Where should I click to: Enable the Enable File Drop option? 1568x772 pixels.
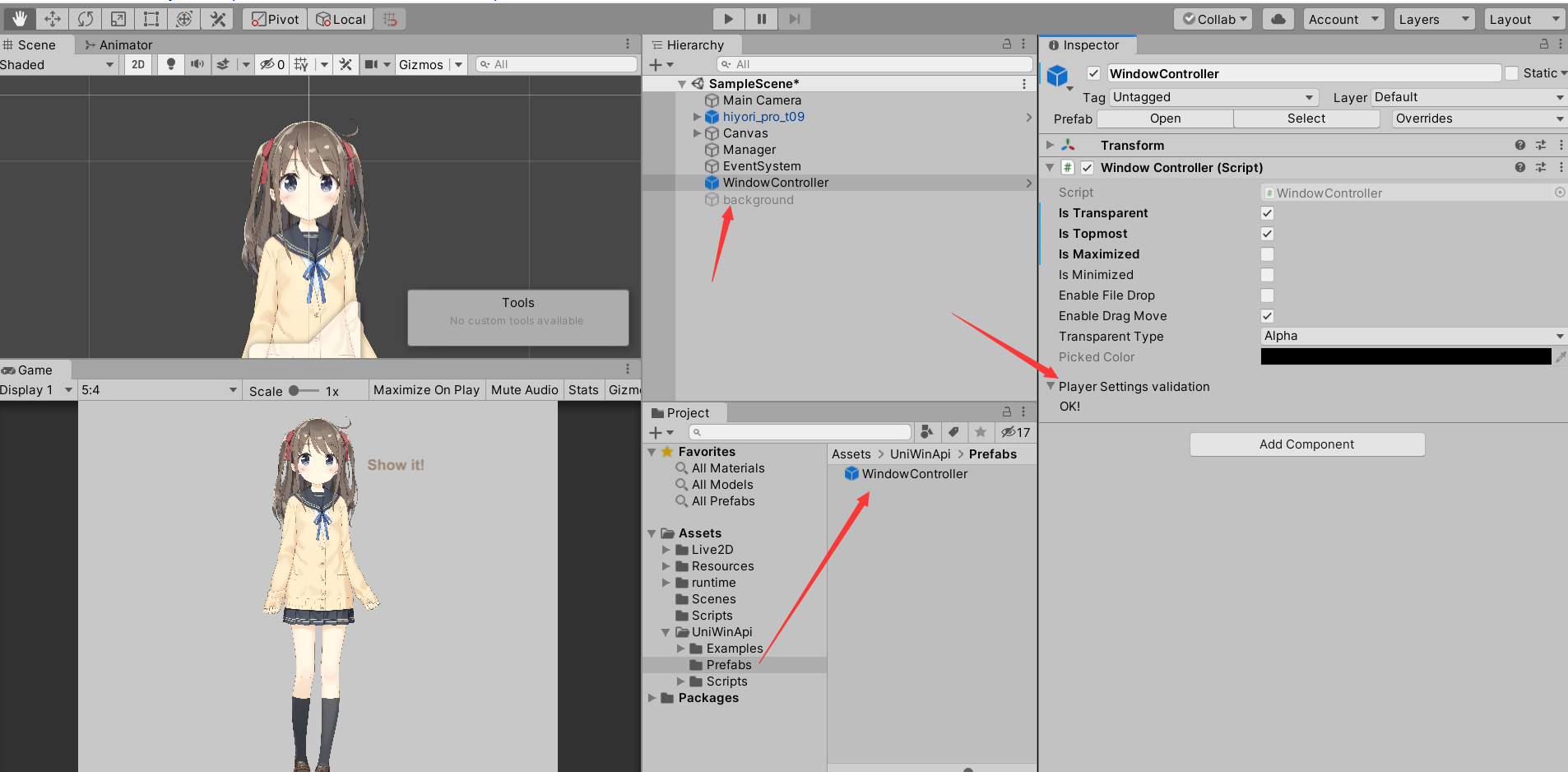pos(1266,295)
